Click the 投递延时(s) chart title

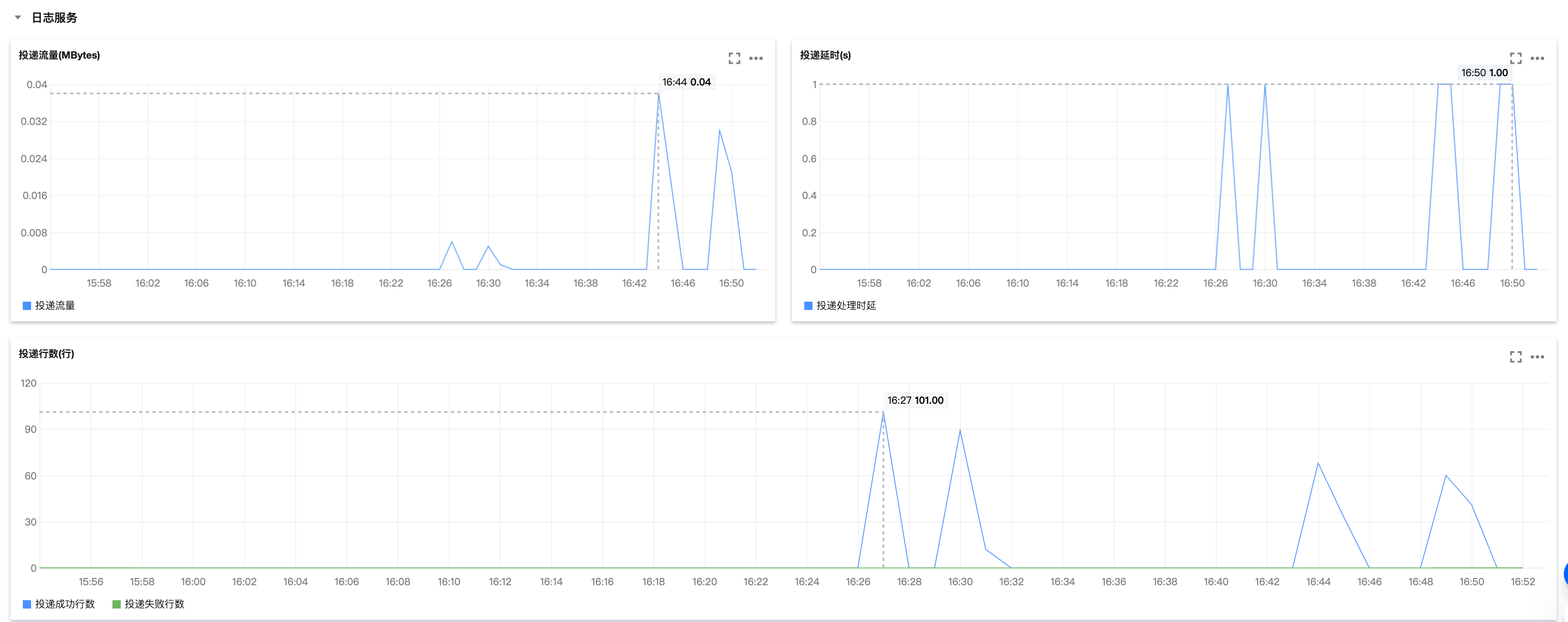(825, 55)
